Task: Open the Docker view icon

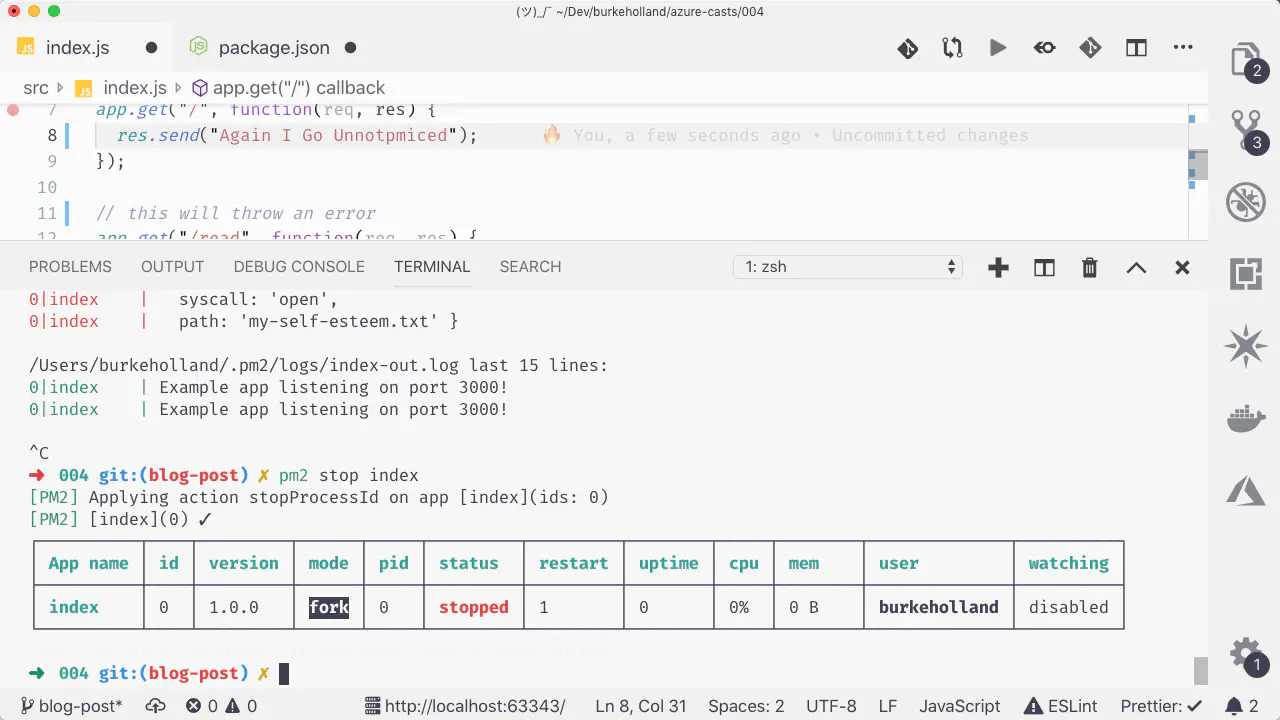Action: click(1246, 418)
